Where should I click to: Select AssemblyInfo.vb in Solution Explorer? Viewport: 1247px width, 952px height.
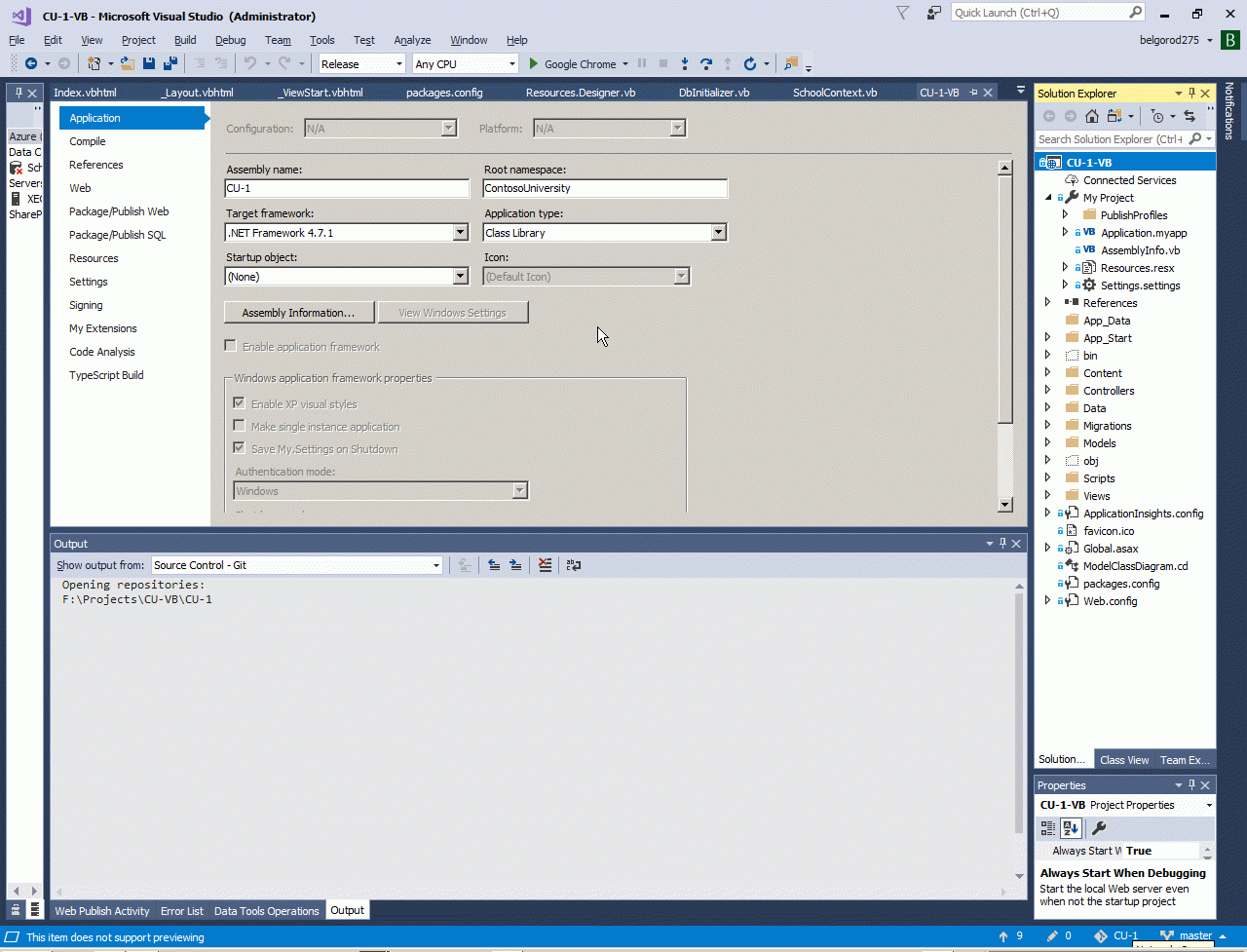[x=1140, y=250]
